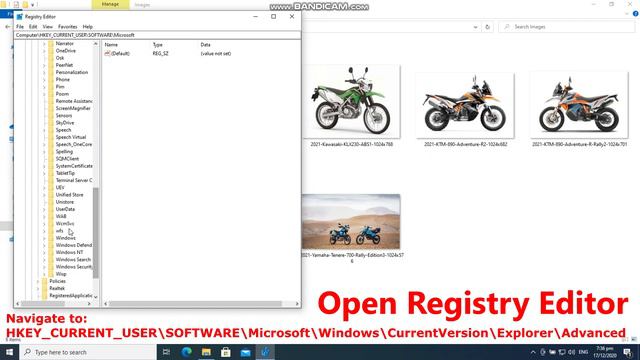The image size is (640, 360).
Task: Open Task View from the taskbar
Action: point(166,352)
